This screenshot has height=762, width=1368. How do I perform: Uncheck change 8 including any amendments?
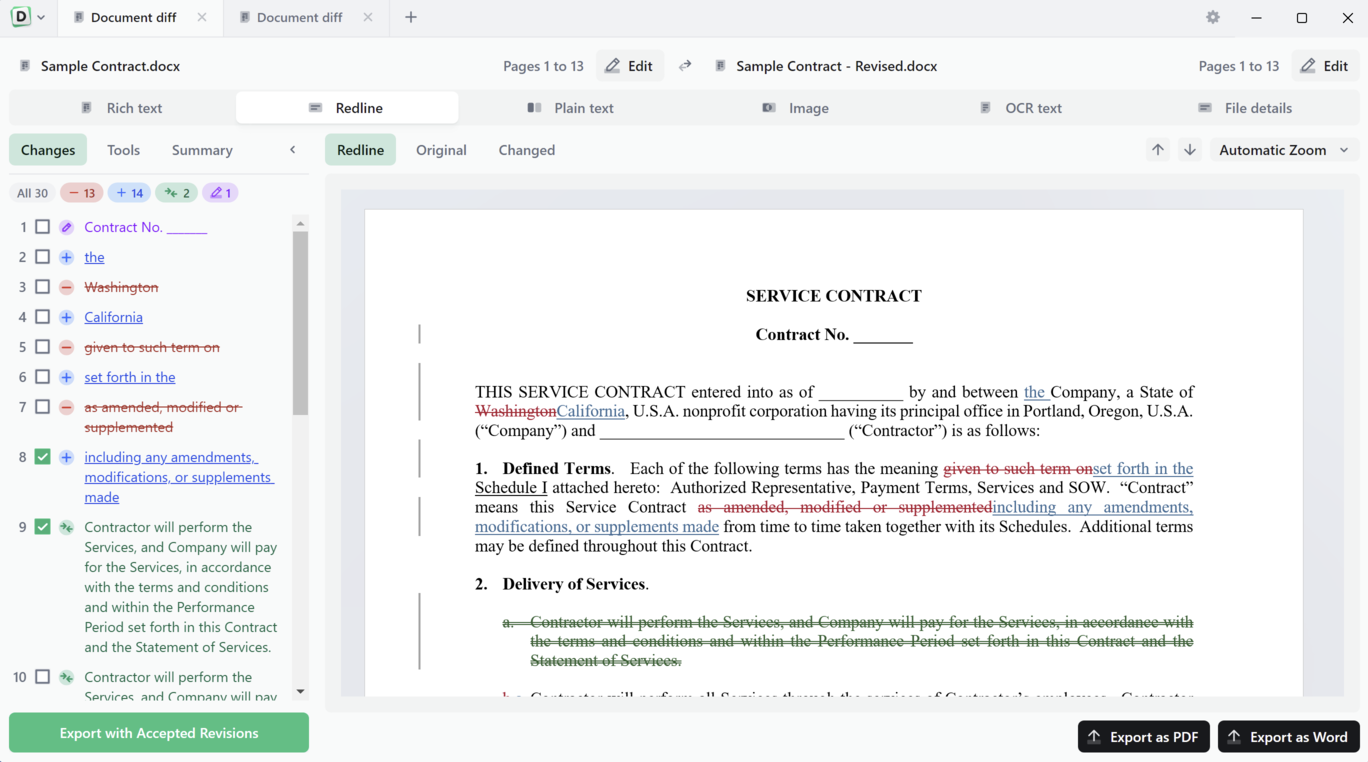(x=42, y=457)
